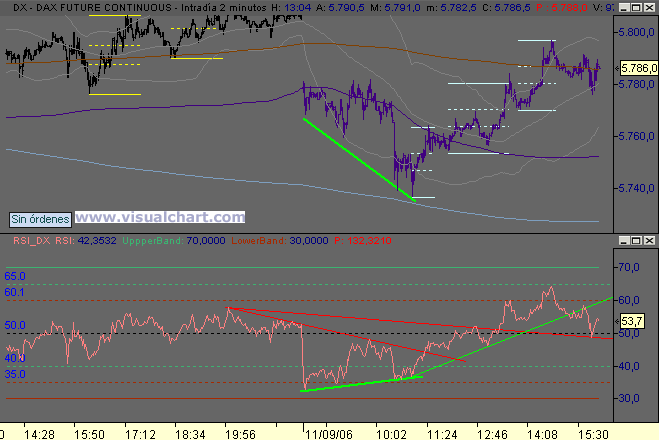Screen dimensions: 659x440
Task: Click the 50.0 level label on the RSI pane
Action: [x=15, y=325]
